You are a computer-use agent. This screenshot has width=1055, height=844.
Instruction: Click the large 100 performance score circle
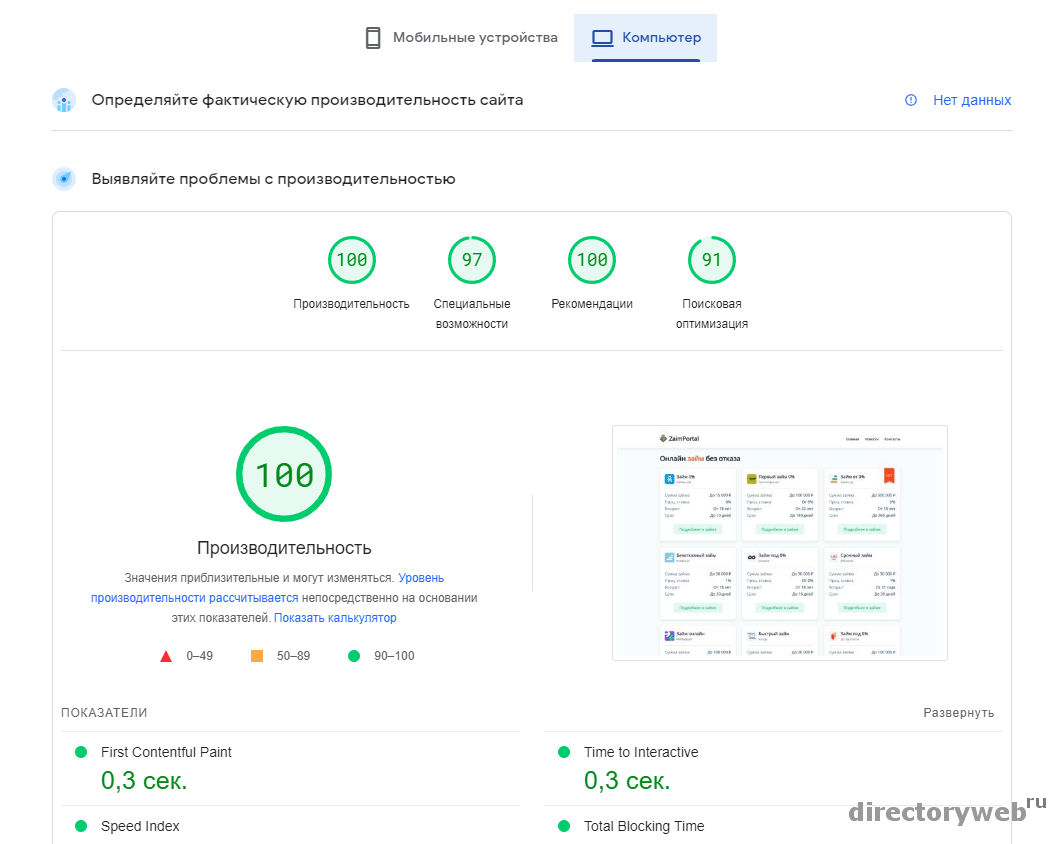point(284,474)
